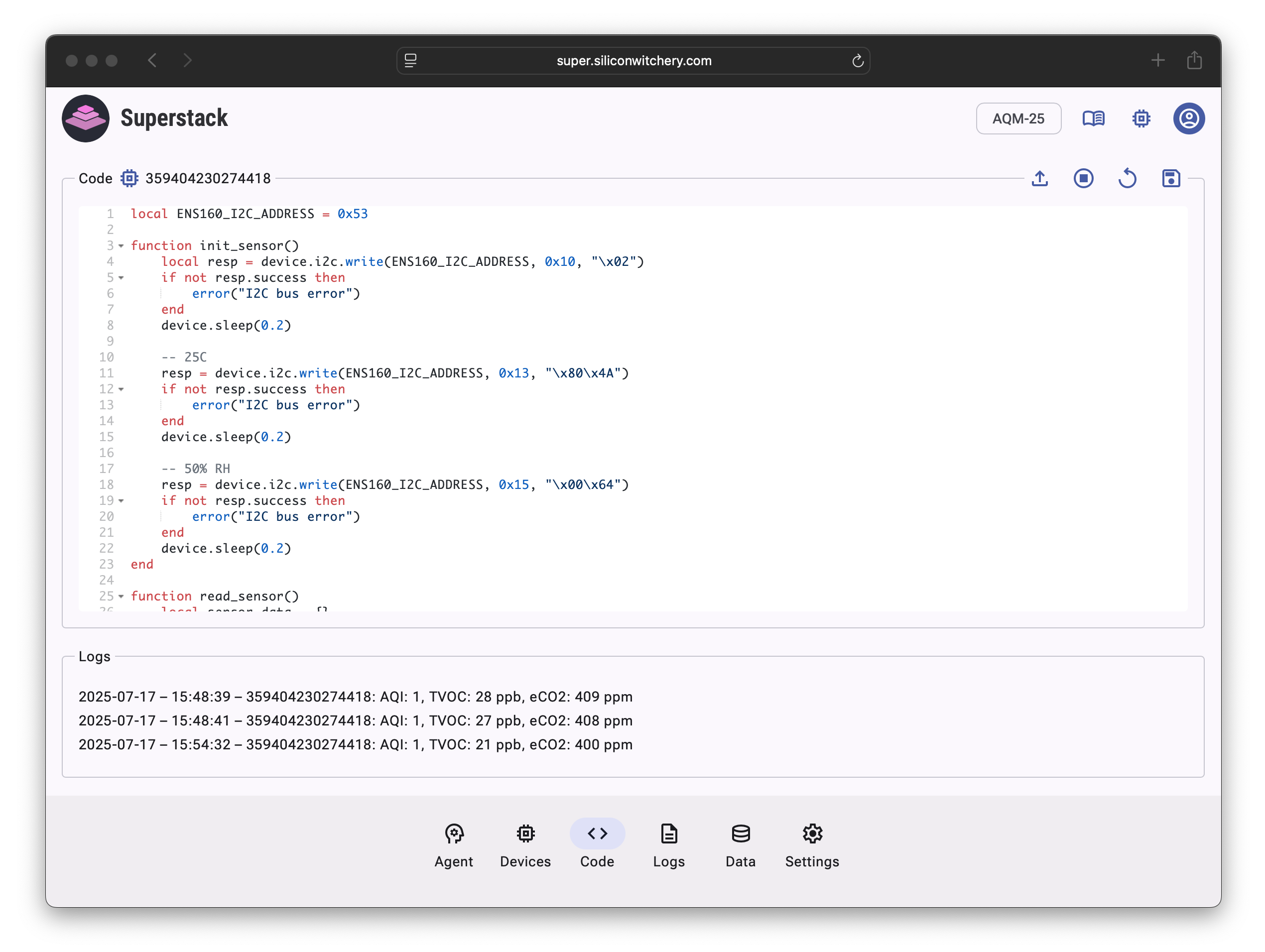Screen dimensions: 1265x952
Task: Click the 0x53 value on line 1
Action: point(352,214)
